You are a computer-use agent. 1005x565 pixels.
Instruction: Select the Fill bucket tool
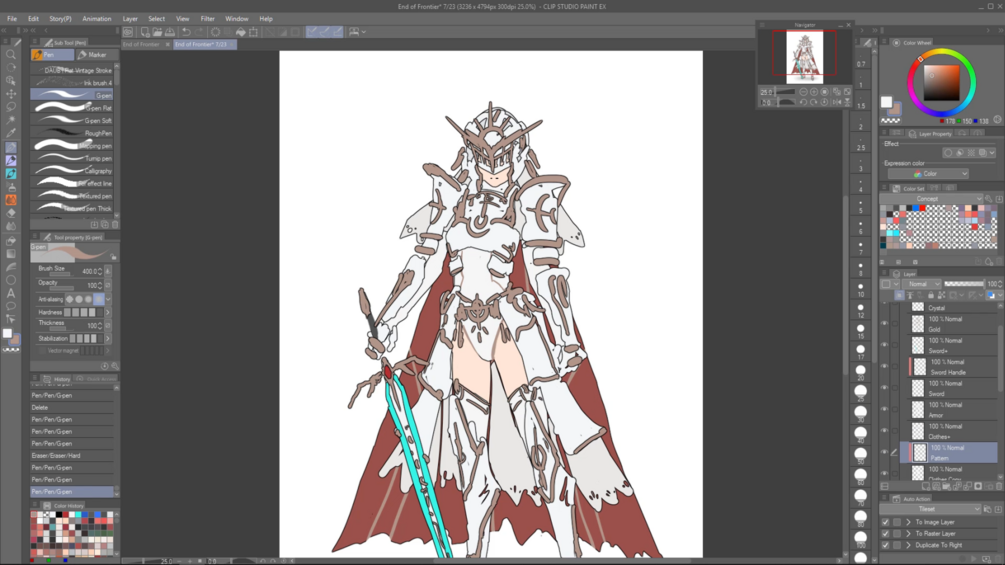(x=11, y=240)
